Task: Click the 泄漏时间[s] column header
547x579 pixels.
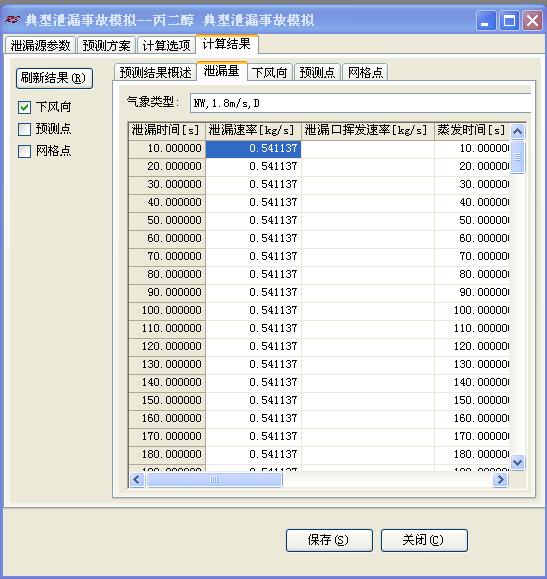Action: click(167, 131)
